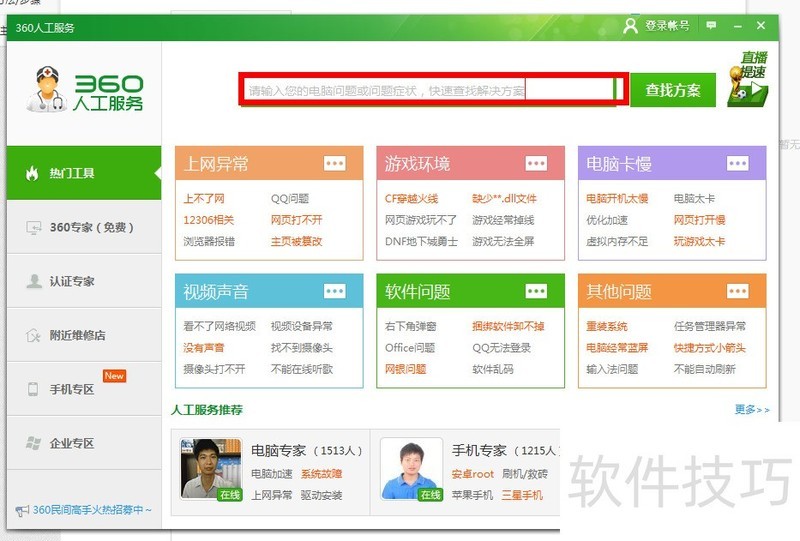Open the 手机专区 sidebar tab

[84, 389]
